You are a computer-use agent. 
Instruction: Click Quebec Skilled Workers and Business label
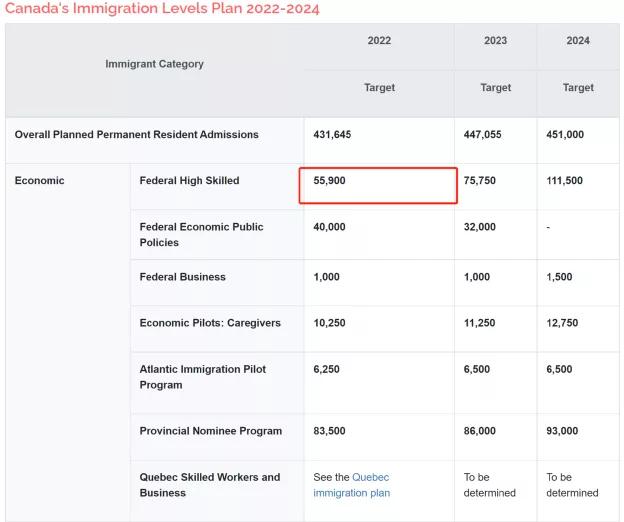(210, 485)
